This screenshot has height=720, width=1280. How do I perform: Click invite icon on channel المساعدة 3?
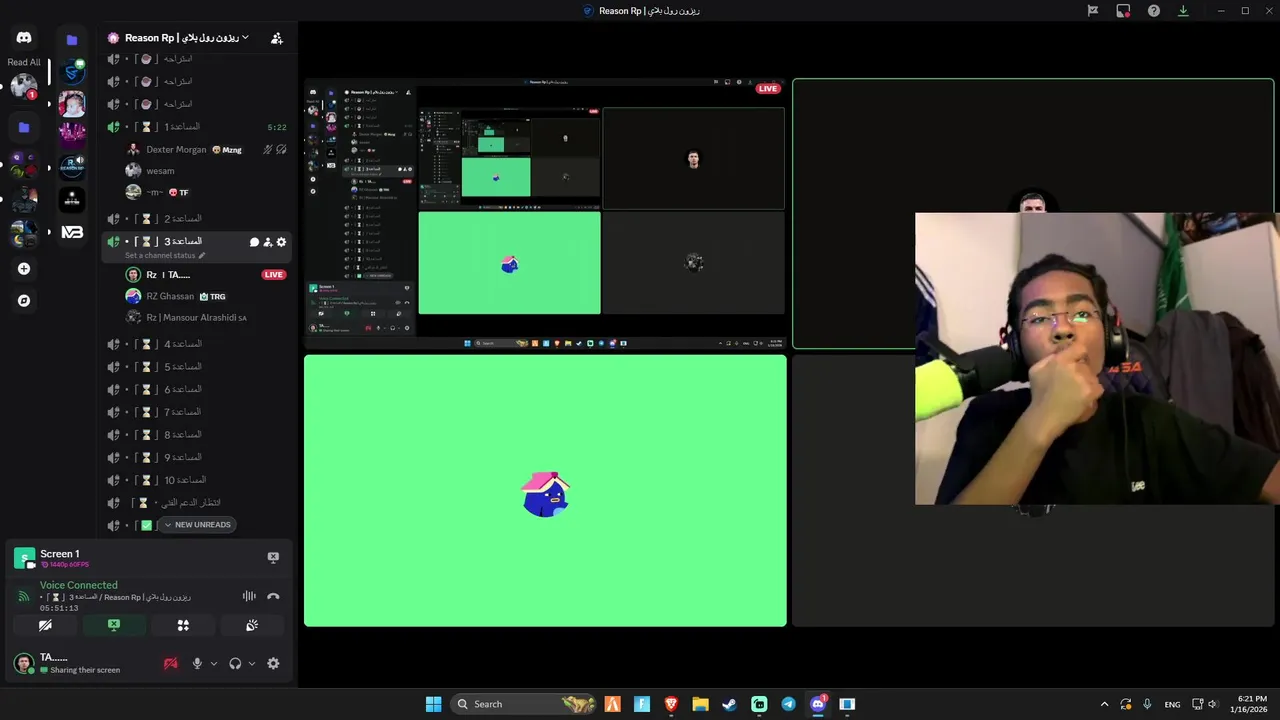click(268, 242)
